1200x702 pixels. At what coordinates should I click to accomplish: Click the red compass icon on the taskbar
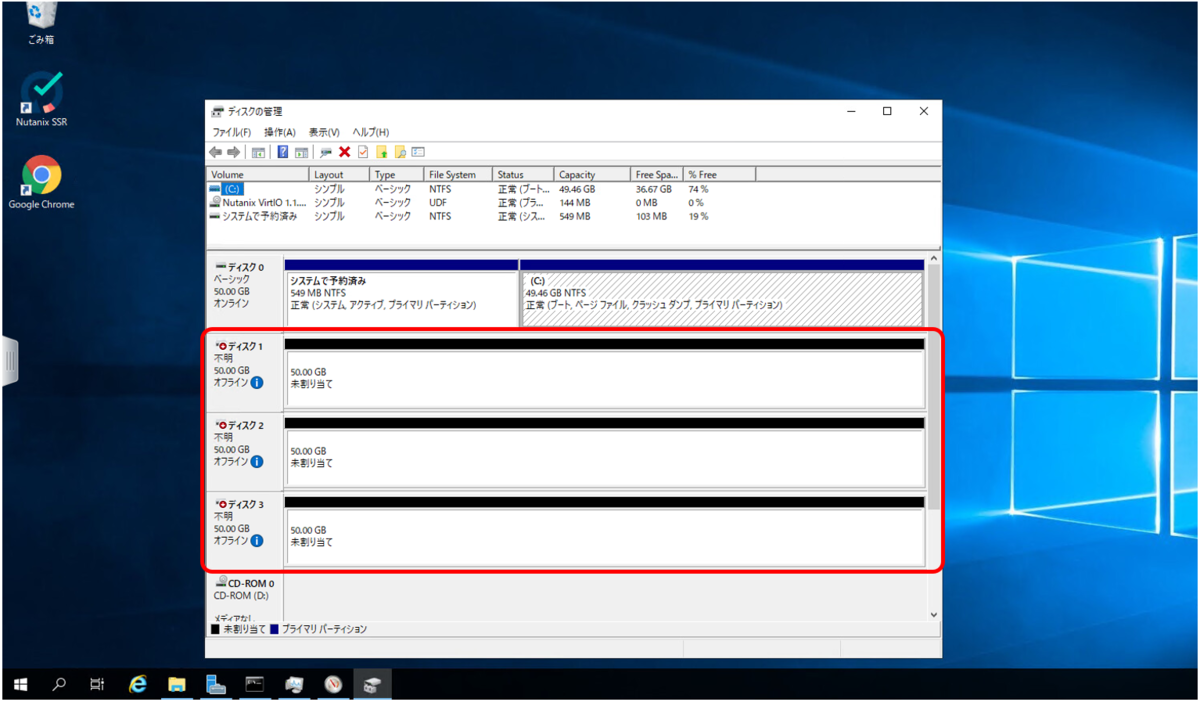coord(333,685)
